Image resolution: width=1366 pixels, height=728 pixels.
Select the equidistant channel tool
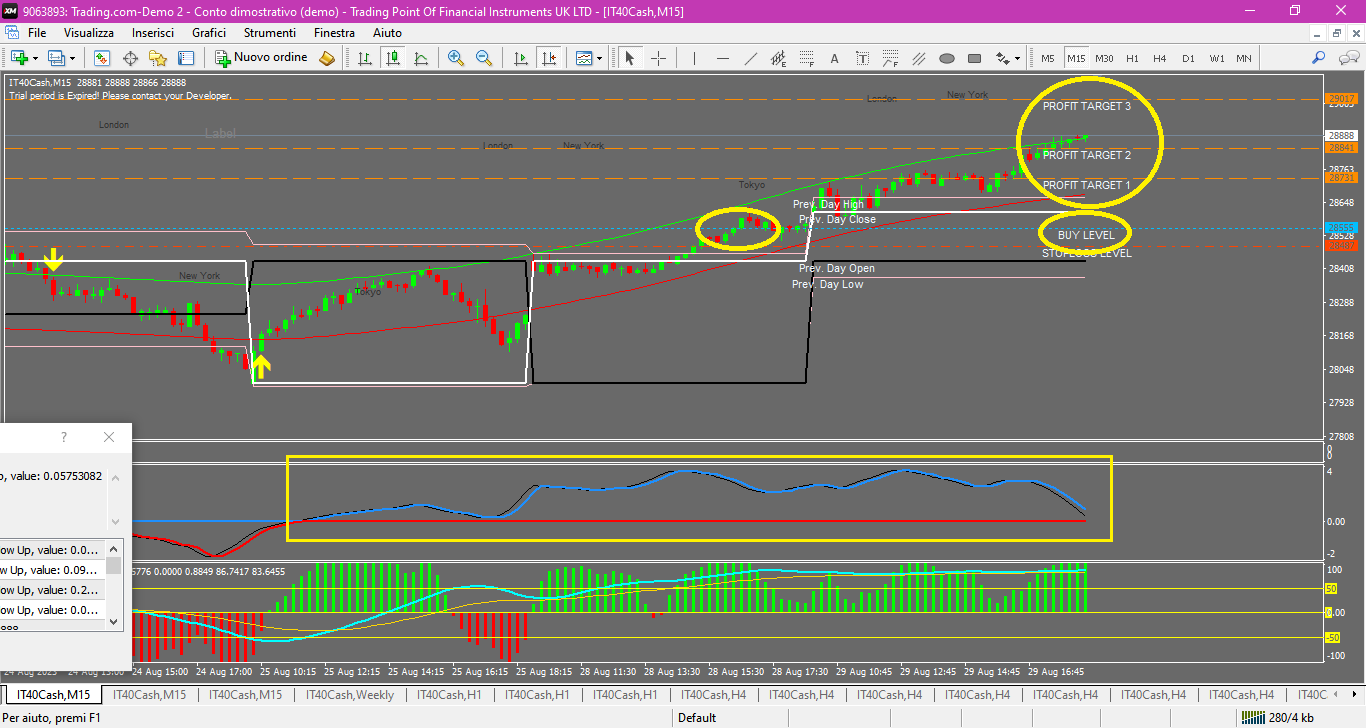click(778, 58)
